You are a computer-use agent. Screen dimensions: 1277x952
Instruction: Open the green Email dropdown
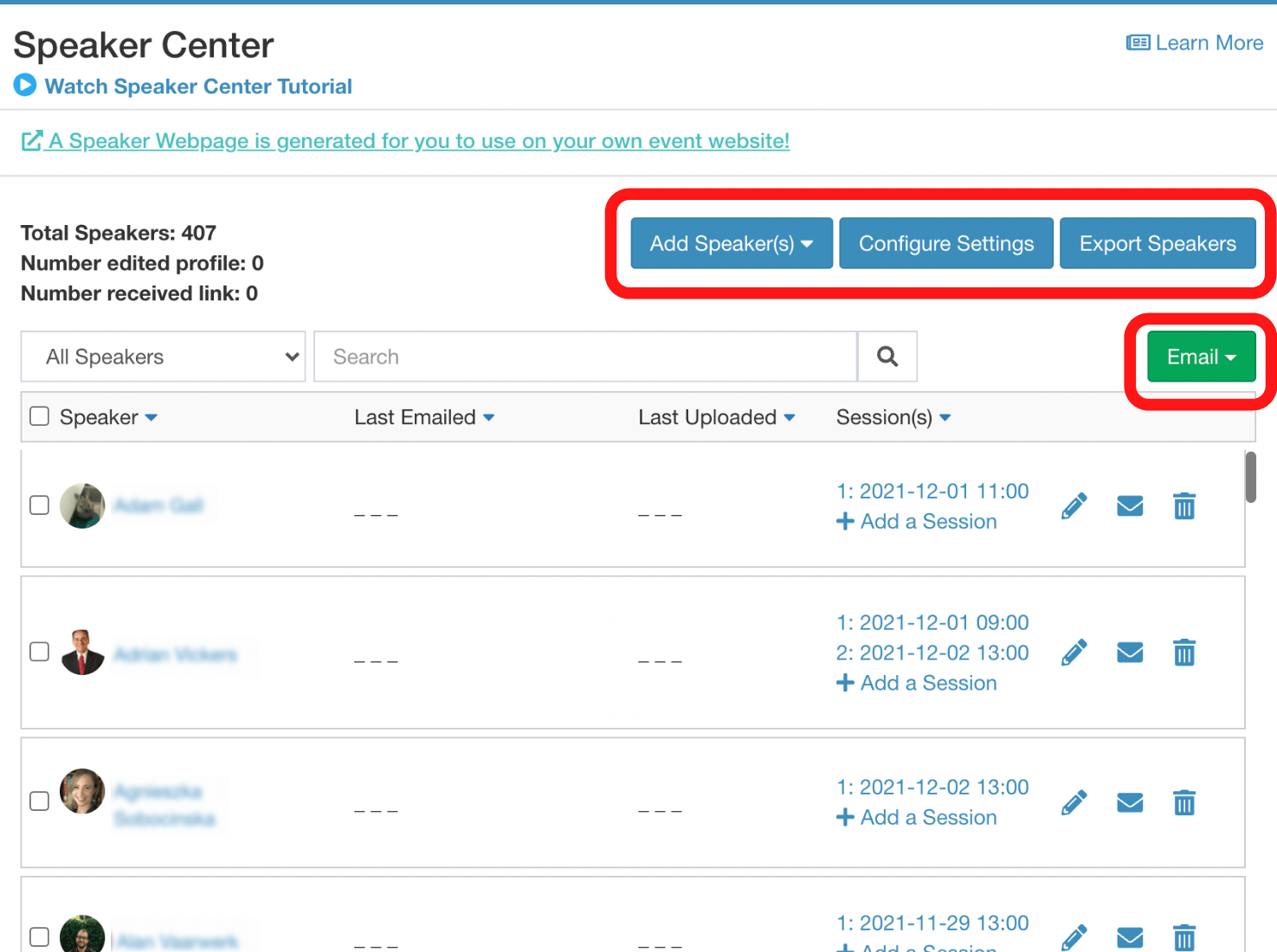(x=1201, y=357)
